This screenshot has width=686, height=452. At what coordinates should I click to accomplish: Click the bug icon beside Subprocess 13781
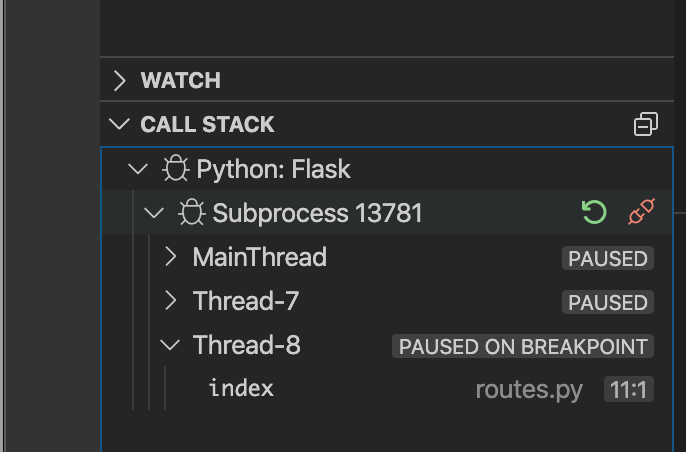pyautogui.click(x=192, y=213)
